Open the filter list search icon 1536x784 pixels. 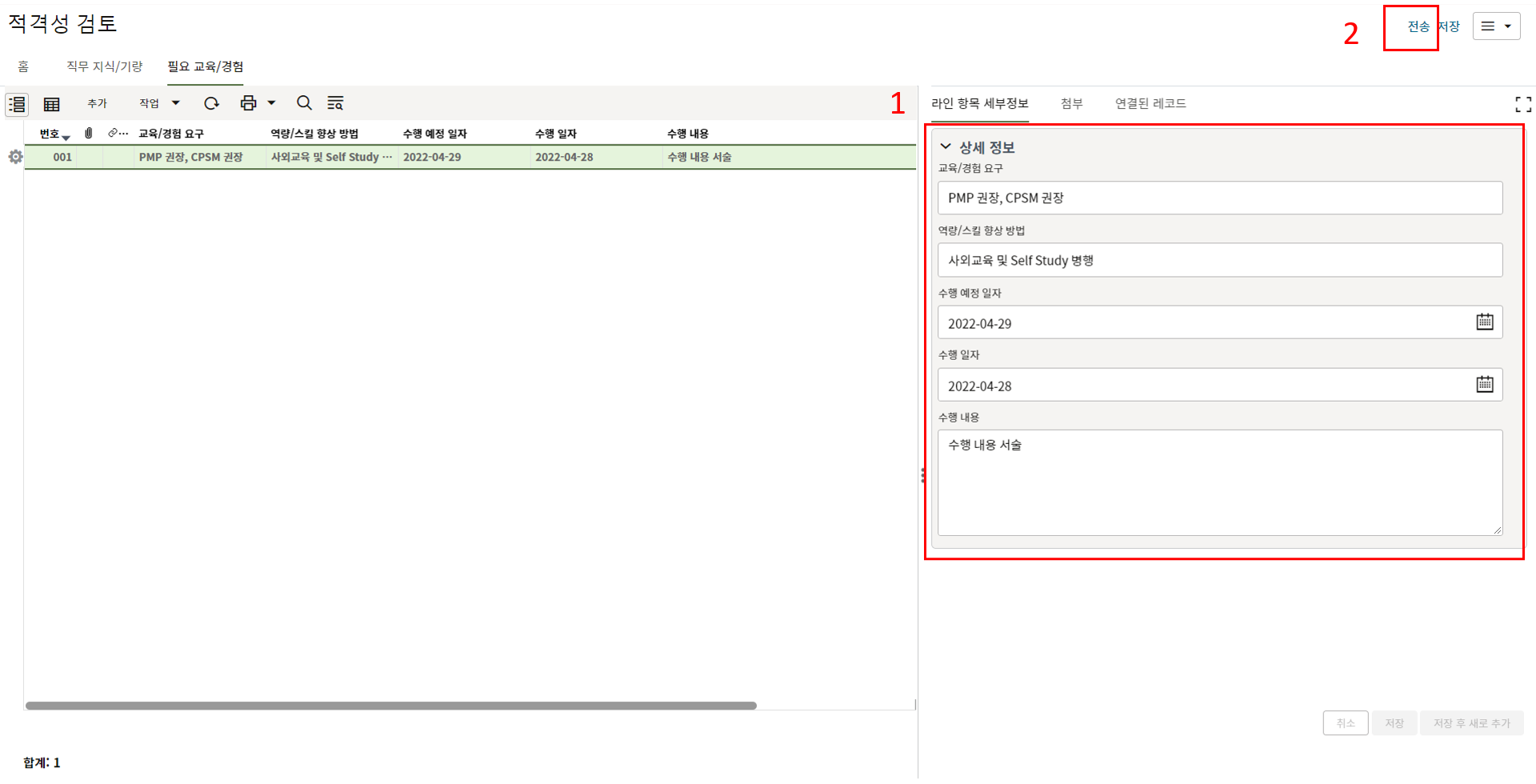(x=335, y=103)
